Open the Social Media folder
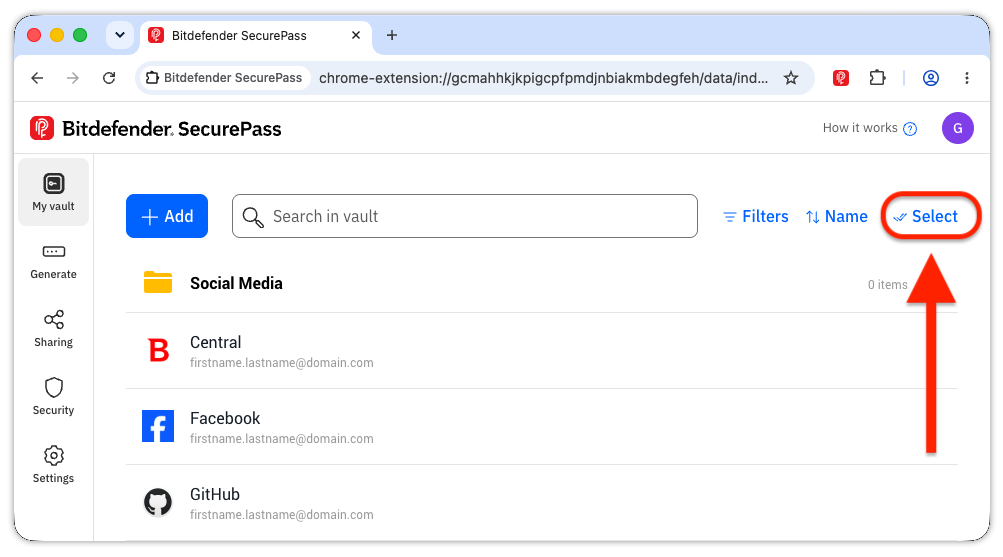The image size is (1003, 557). click(542, 283)
